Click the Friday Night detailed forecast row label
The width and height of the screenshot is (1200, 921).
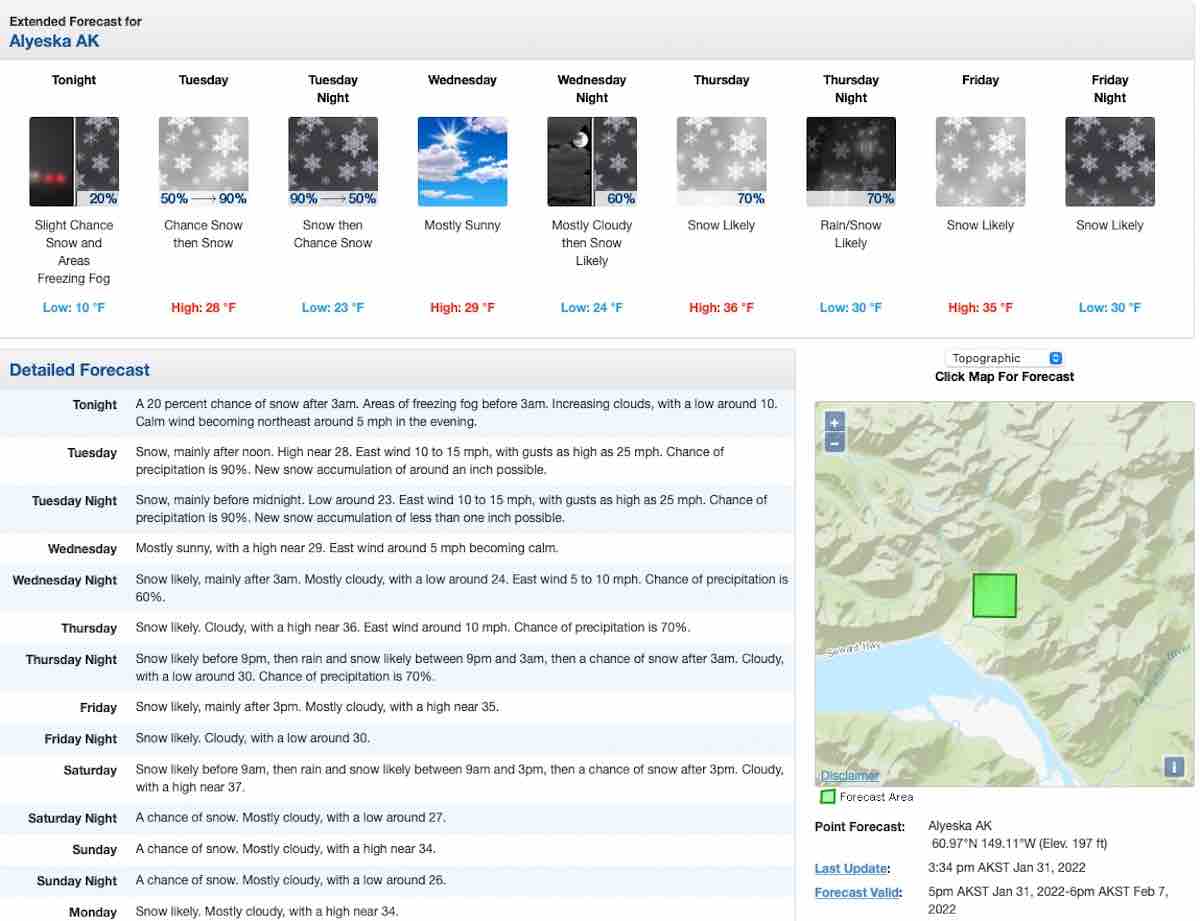point(81,739)
